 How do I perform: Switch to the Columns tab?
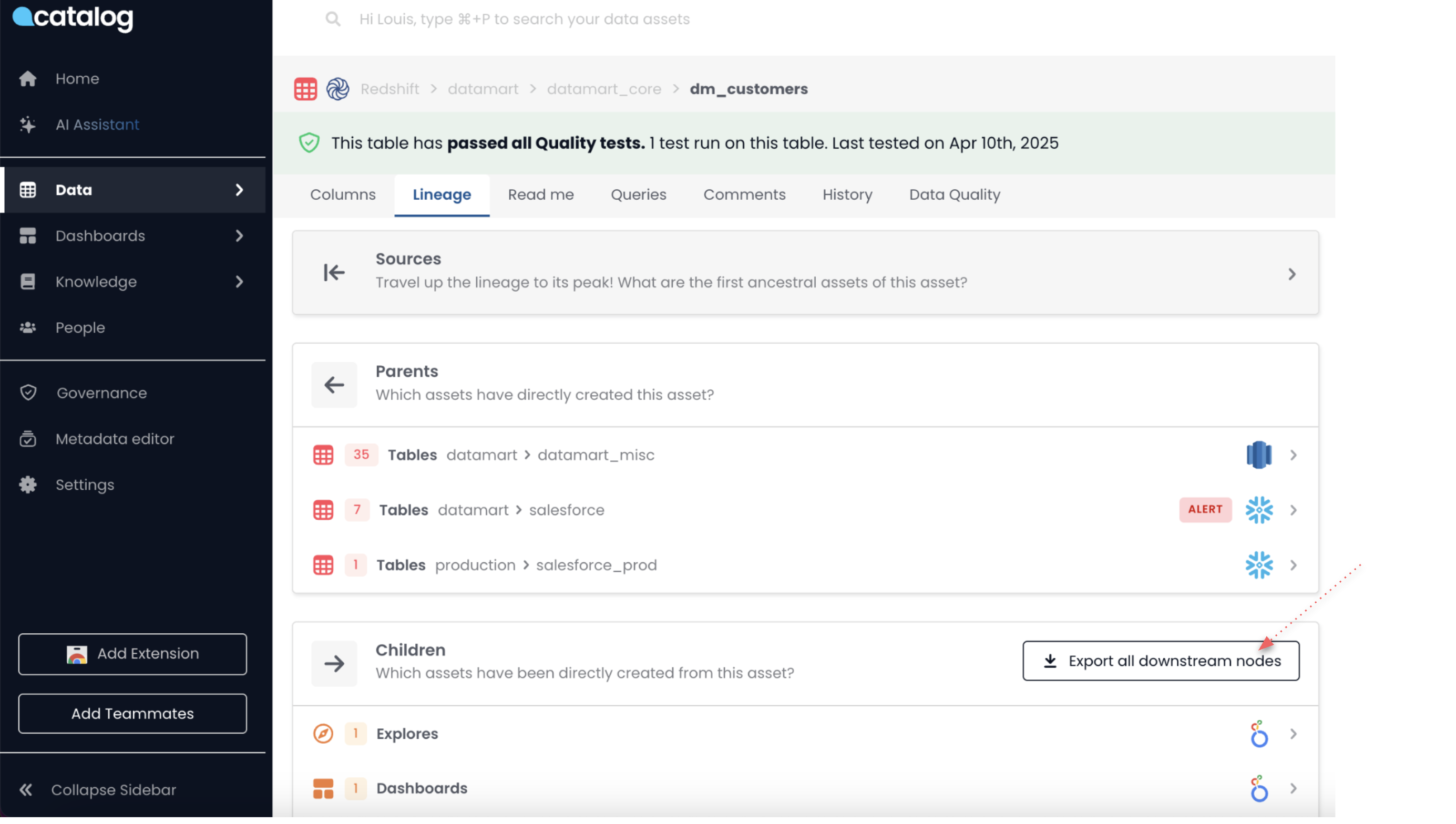pyautogui.click(x=342, y=194)
